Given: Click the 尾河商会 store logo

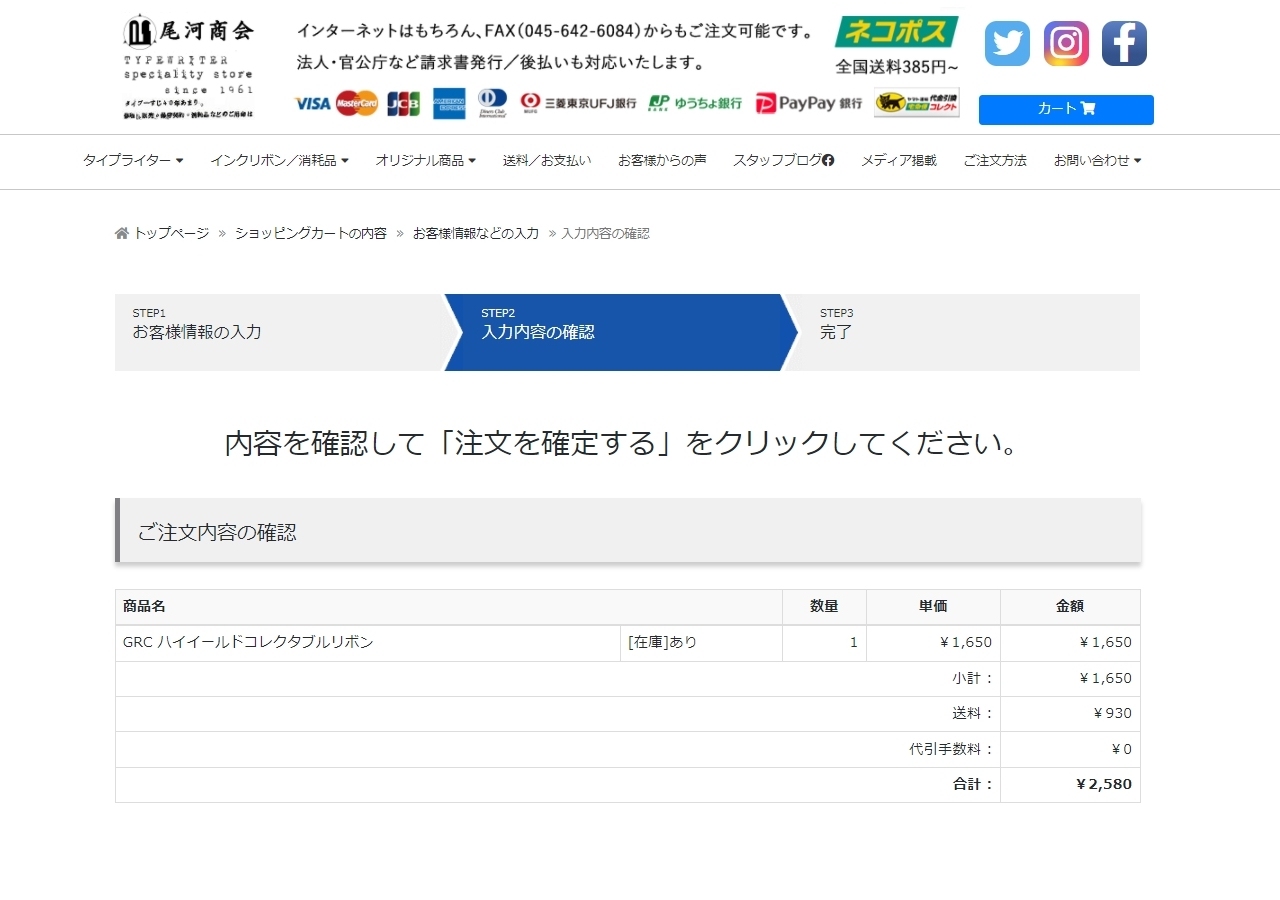Looking at the screenshot, I should (x=188, y=67).
